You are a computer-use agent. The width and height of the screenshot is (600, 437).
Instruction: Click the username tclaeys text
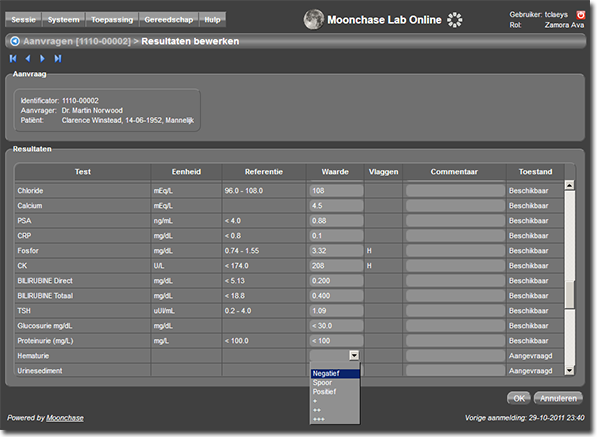point(556,15)
